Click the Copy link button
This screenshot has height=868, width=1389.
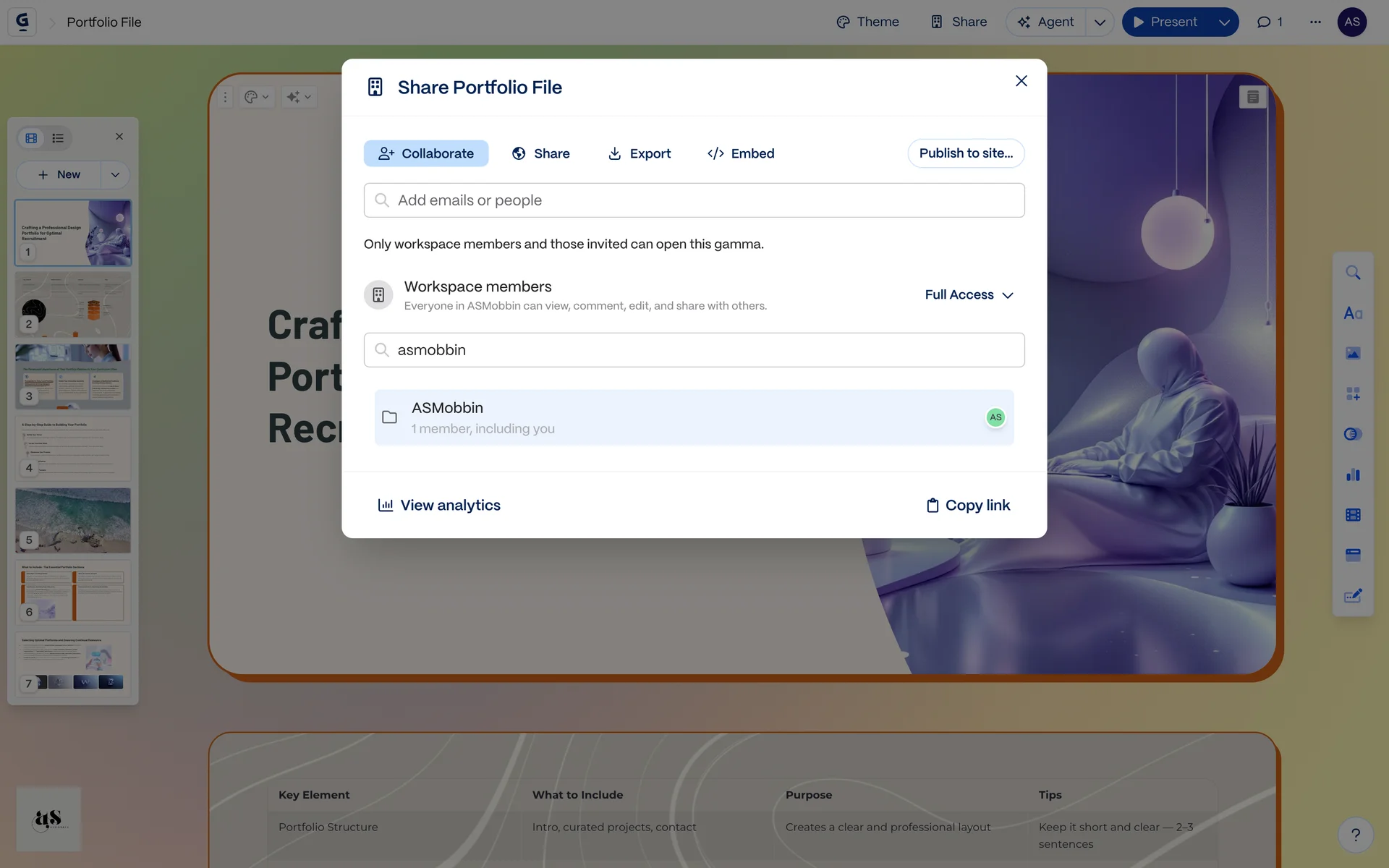968,505
